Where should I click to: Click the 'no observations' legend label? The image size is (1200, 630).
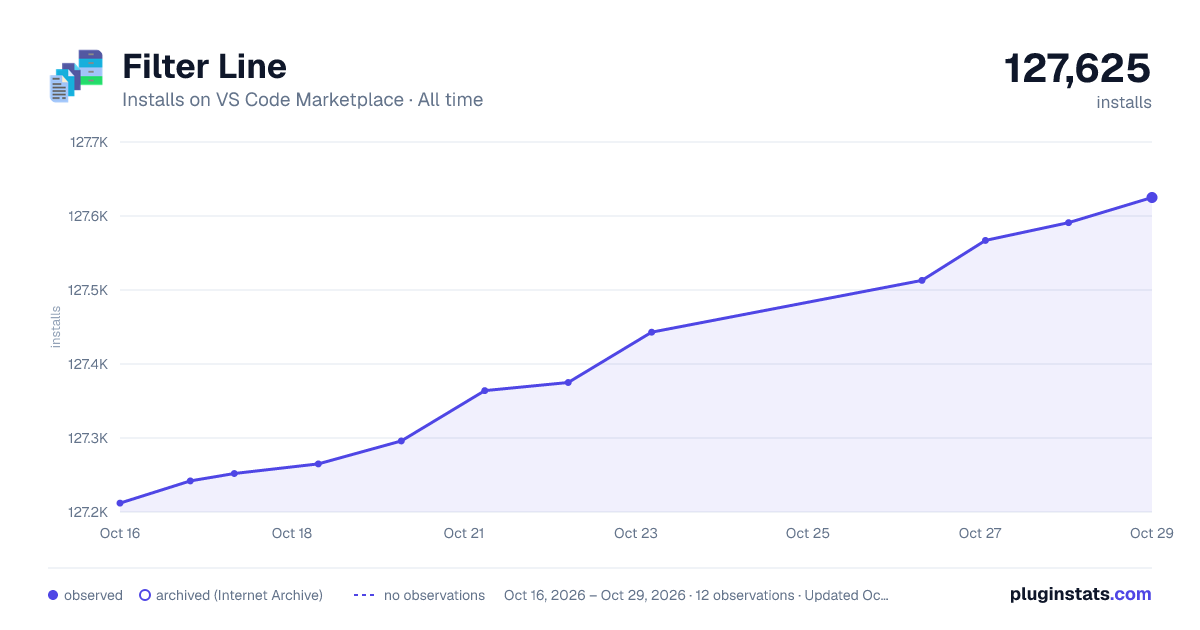click(x=434, y=595)
